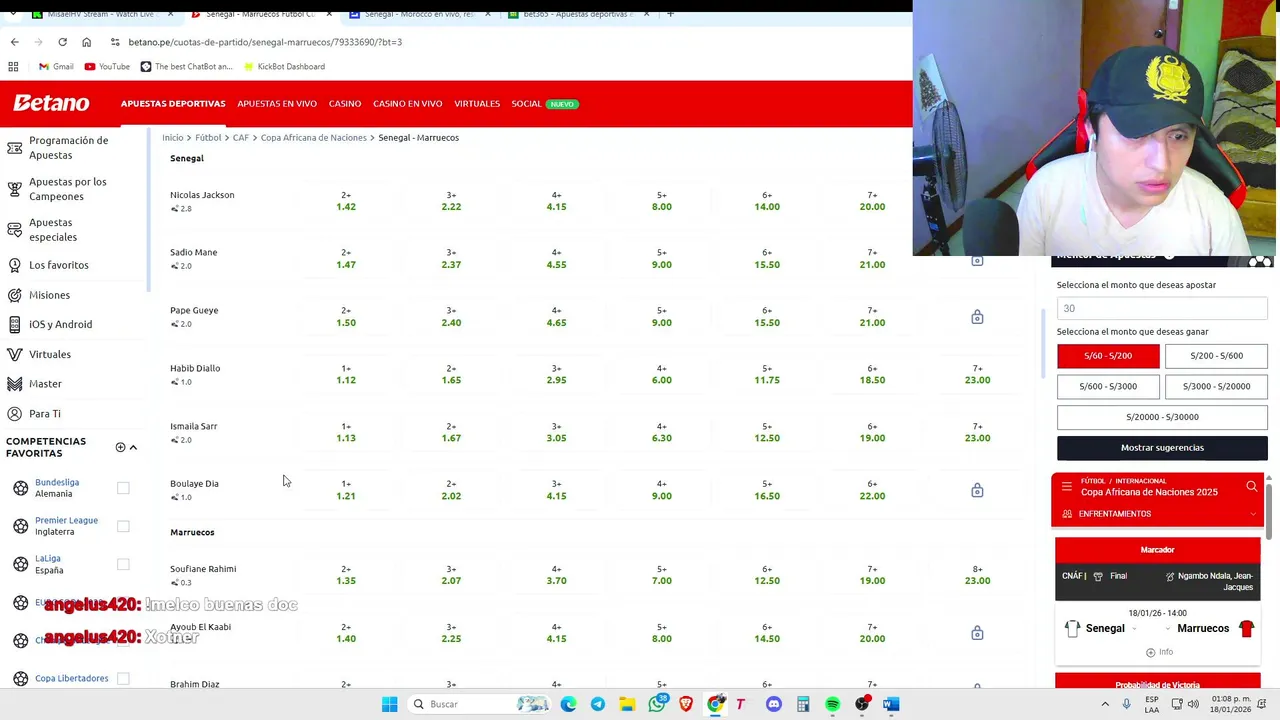Image resolution: width=1280 pixels, height=720 pixels.
Task: Choose the S/600 - S/3000 winnings range
Action: (1108, 386)
